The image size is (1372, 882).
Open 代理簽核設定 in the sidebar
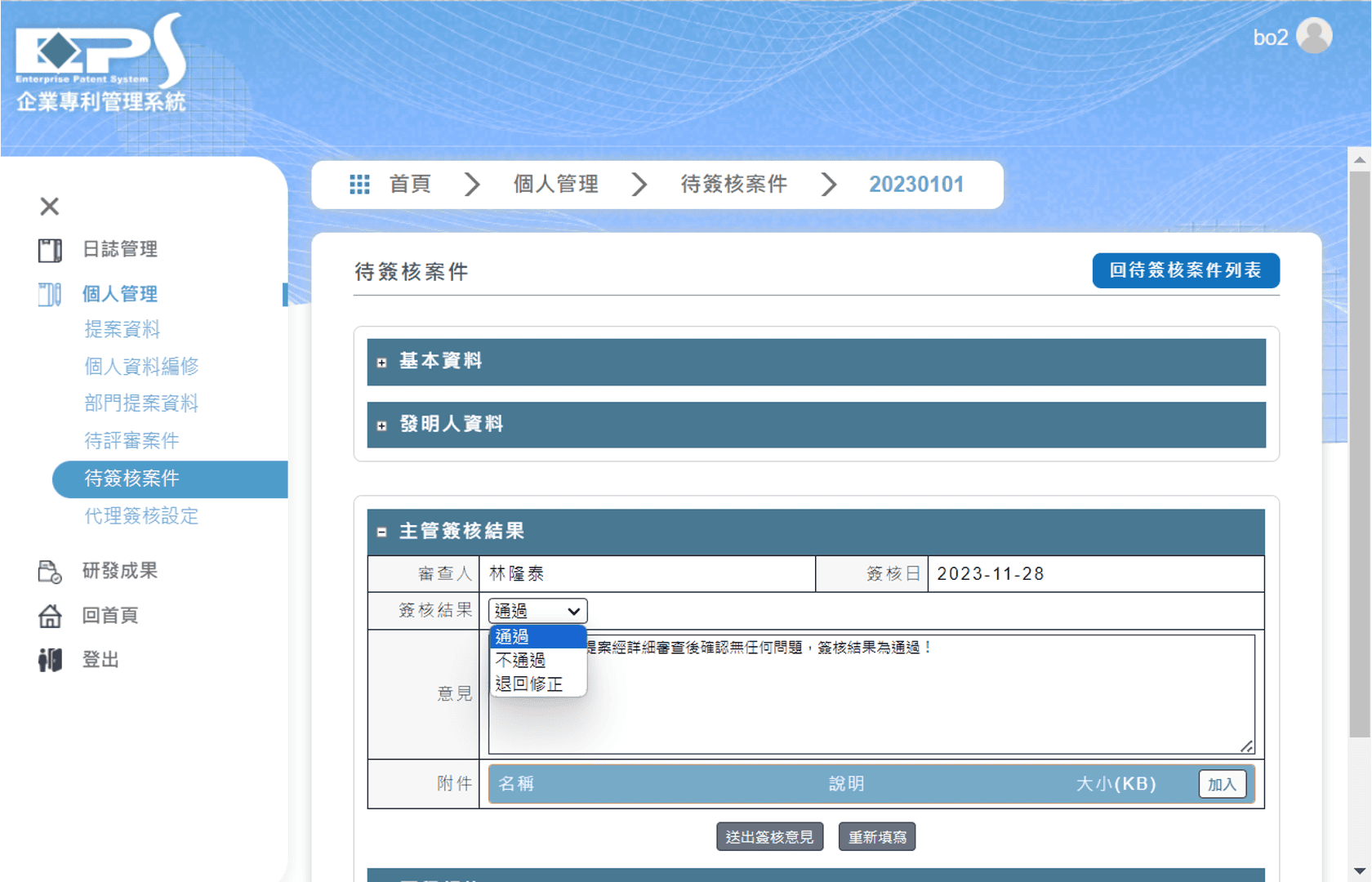[141, 516]
